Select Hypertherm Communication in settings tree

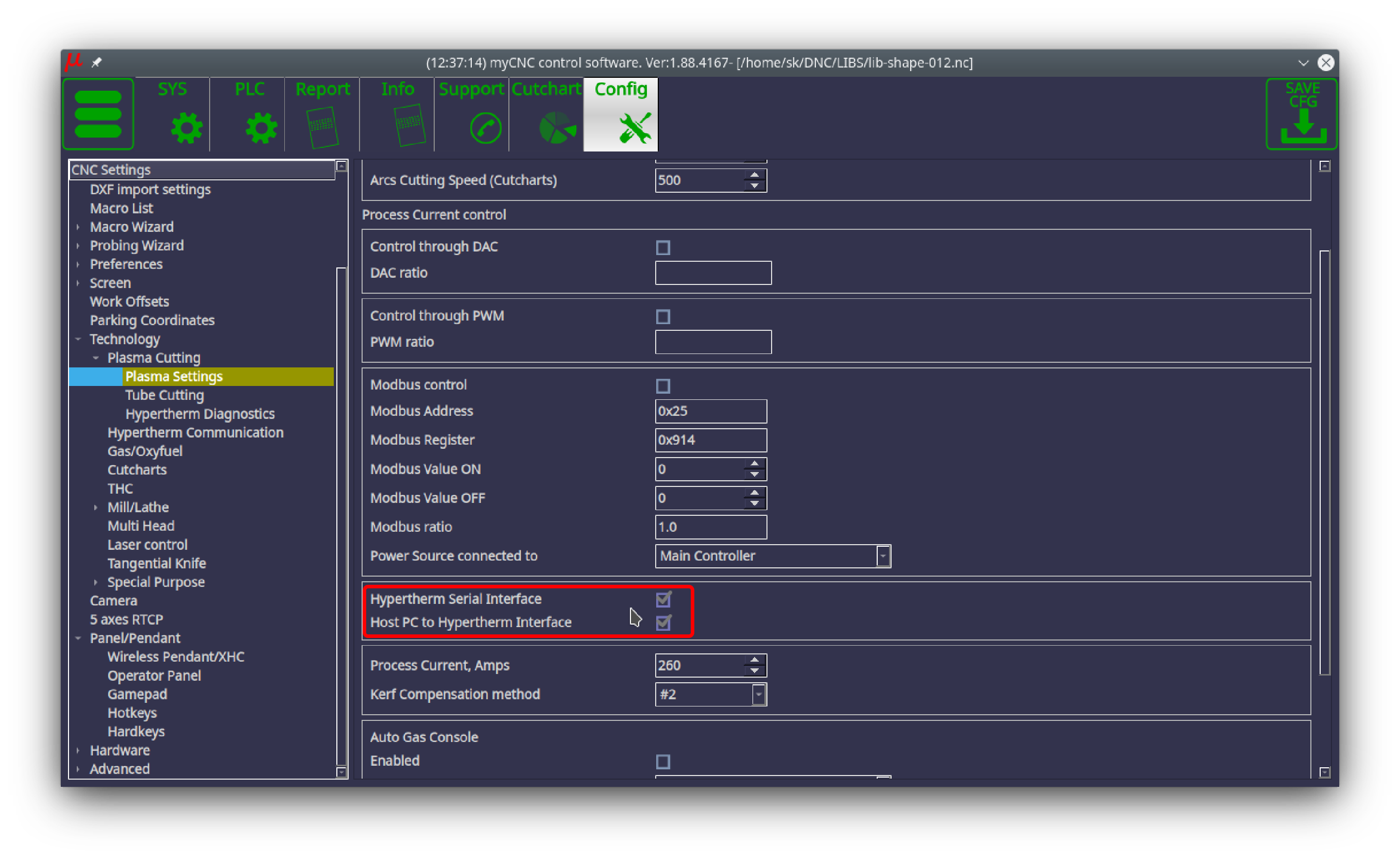click(195, 433)
